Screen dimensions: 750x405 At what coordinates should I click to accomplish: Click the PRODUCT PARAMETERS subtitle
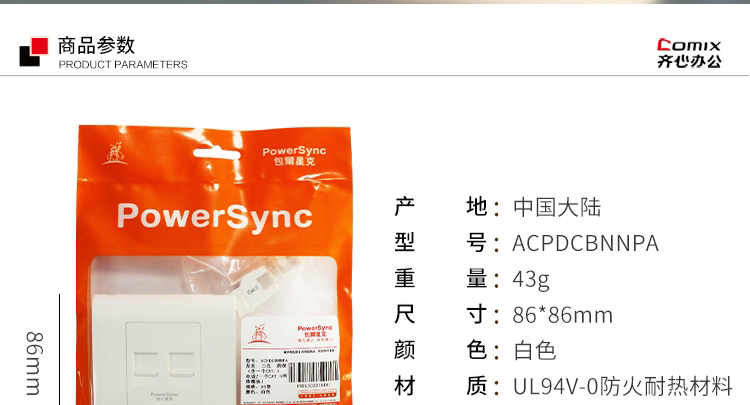pyautogui.click(x=123, y=65)
